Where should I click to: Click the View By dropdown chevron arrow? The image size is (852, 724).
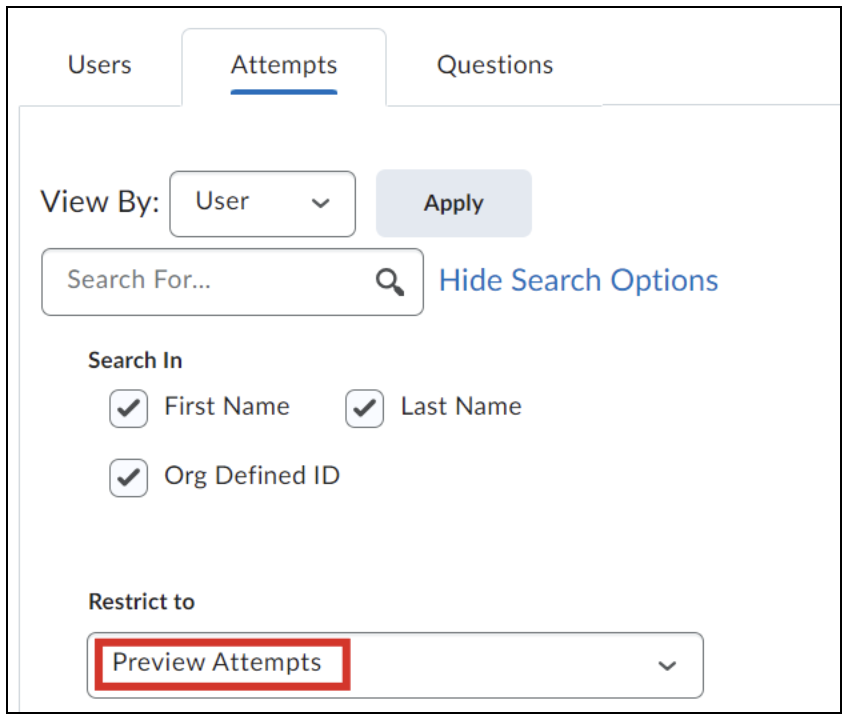(x=321, y=203)
